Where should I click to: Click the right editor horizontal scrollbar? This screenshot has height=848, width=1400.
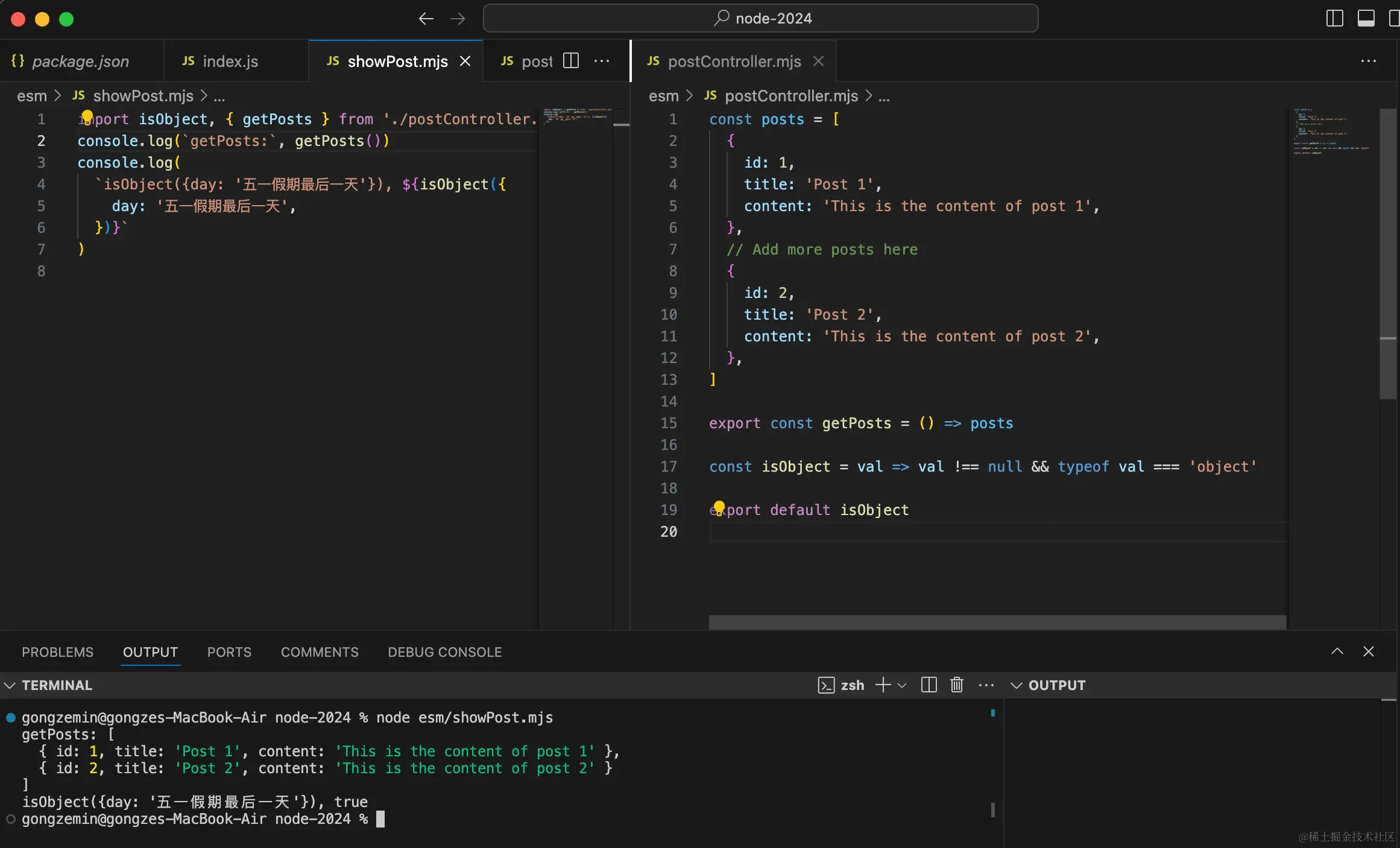click(x=997, y=622)
